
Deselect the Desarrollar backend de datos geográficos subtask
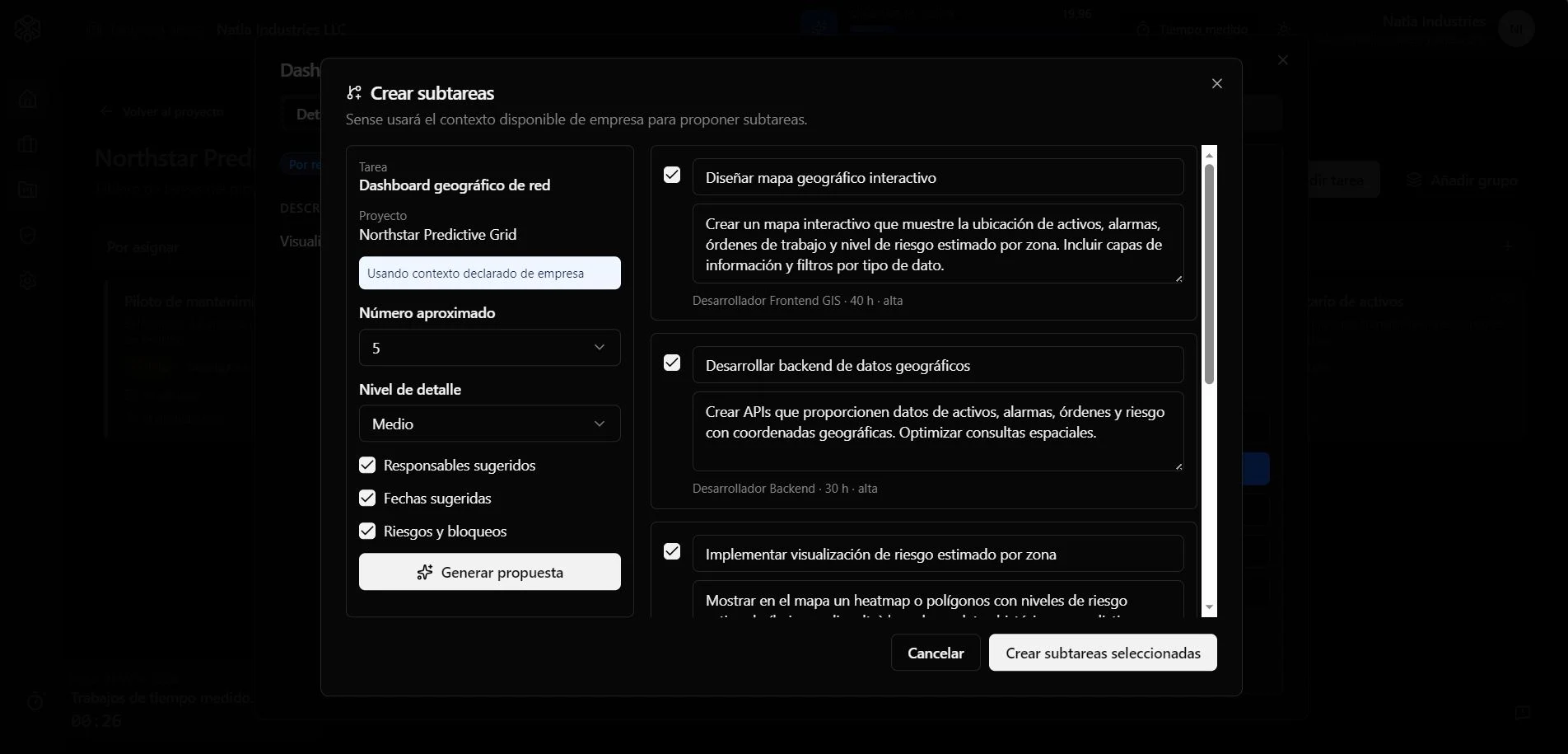(672, 363)
